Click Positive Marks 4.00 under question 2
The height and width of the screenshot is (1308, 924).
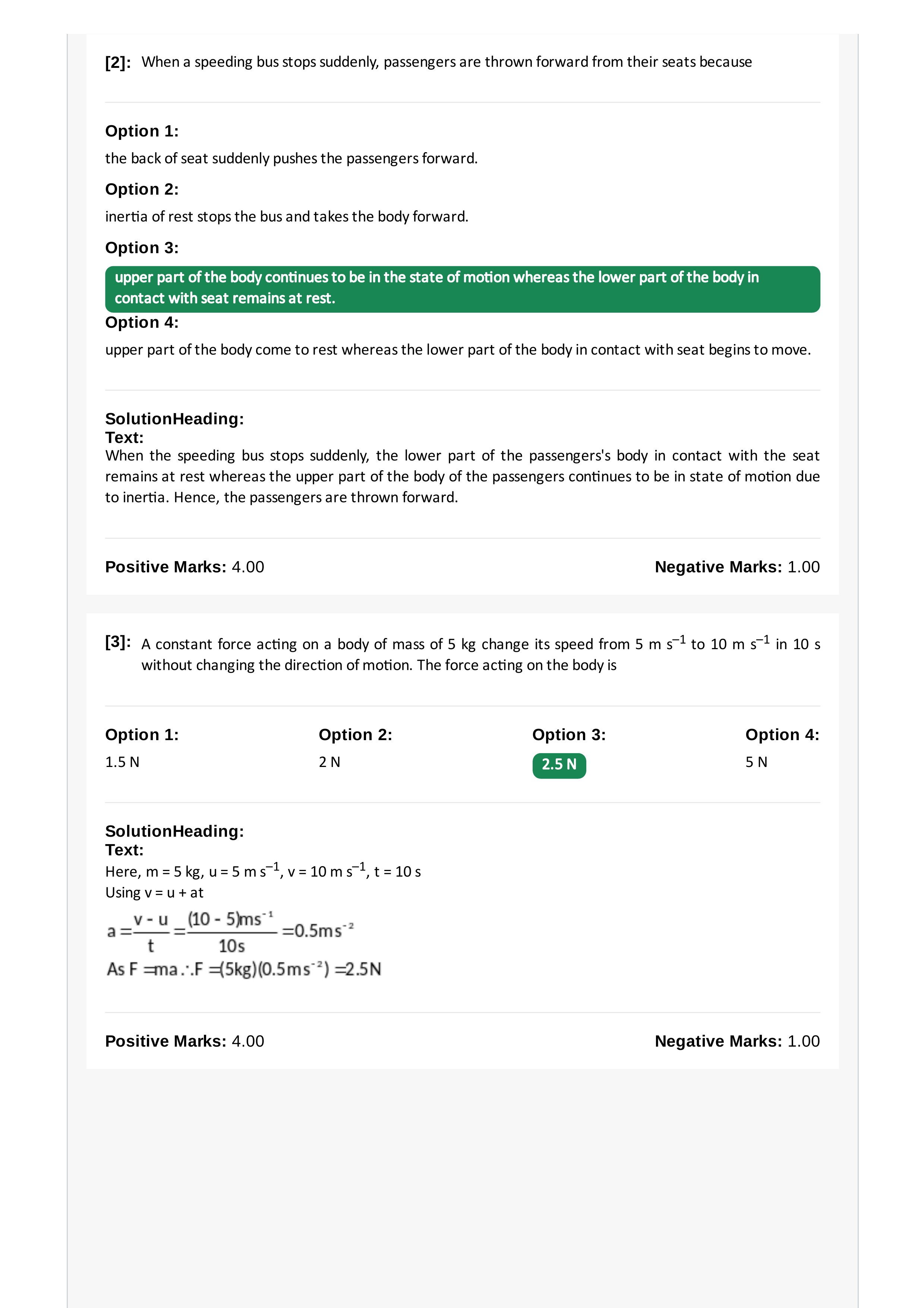coord(185,567)
